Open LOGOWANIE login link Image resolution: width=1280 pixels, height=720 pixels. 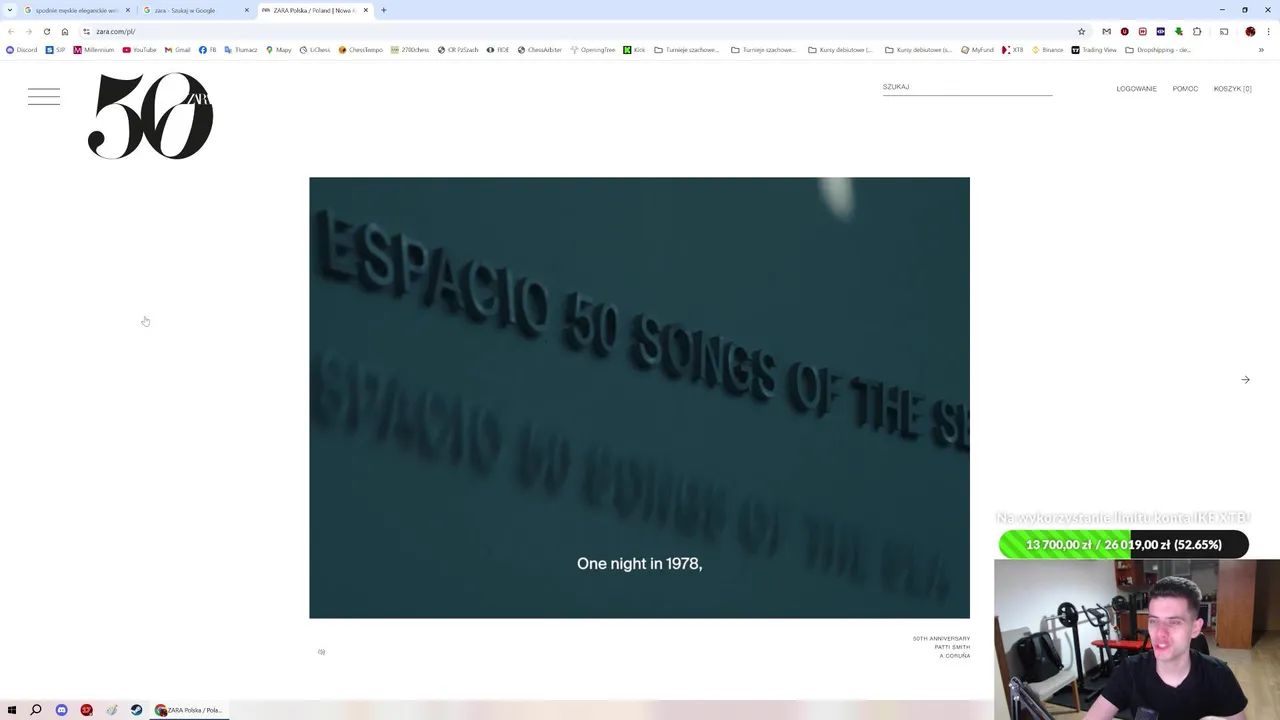1136,89
